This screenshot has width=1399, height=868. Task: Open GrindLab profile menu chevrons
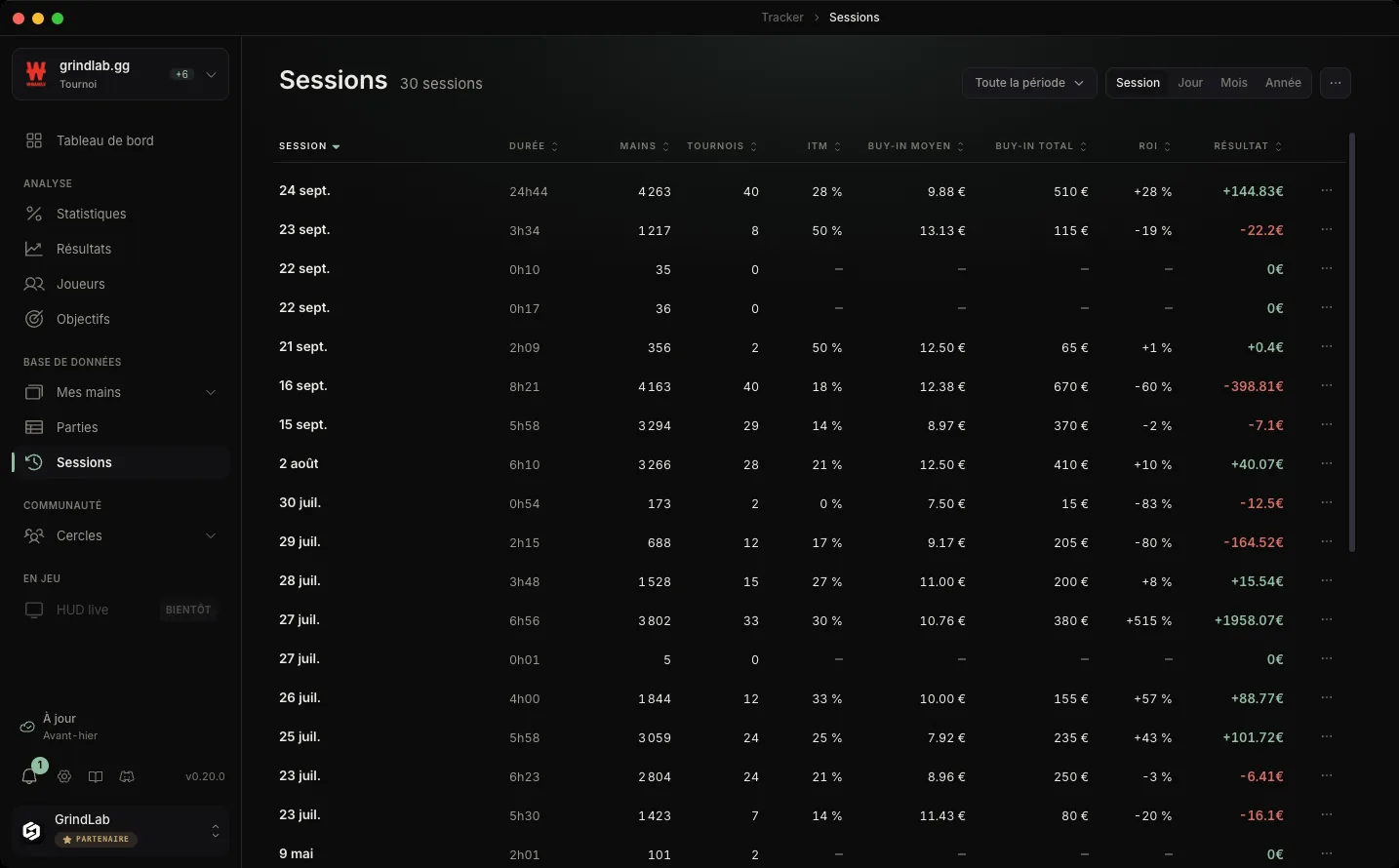(216, 831)
